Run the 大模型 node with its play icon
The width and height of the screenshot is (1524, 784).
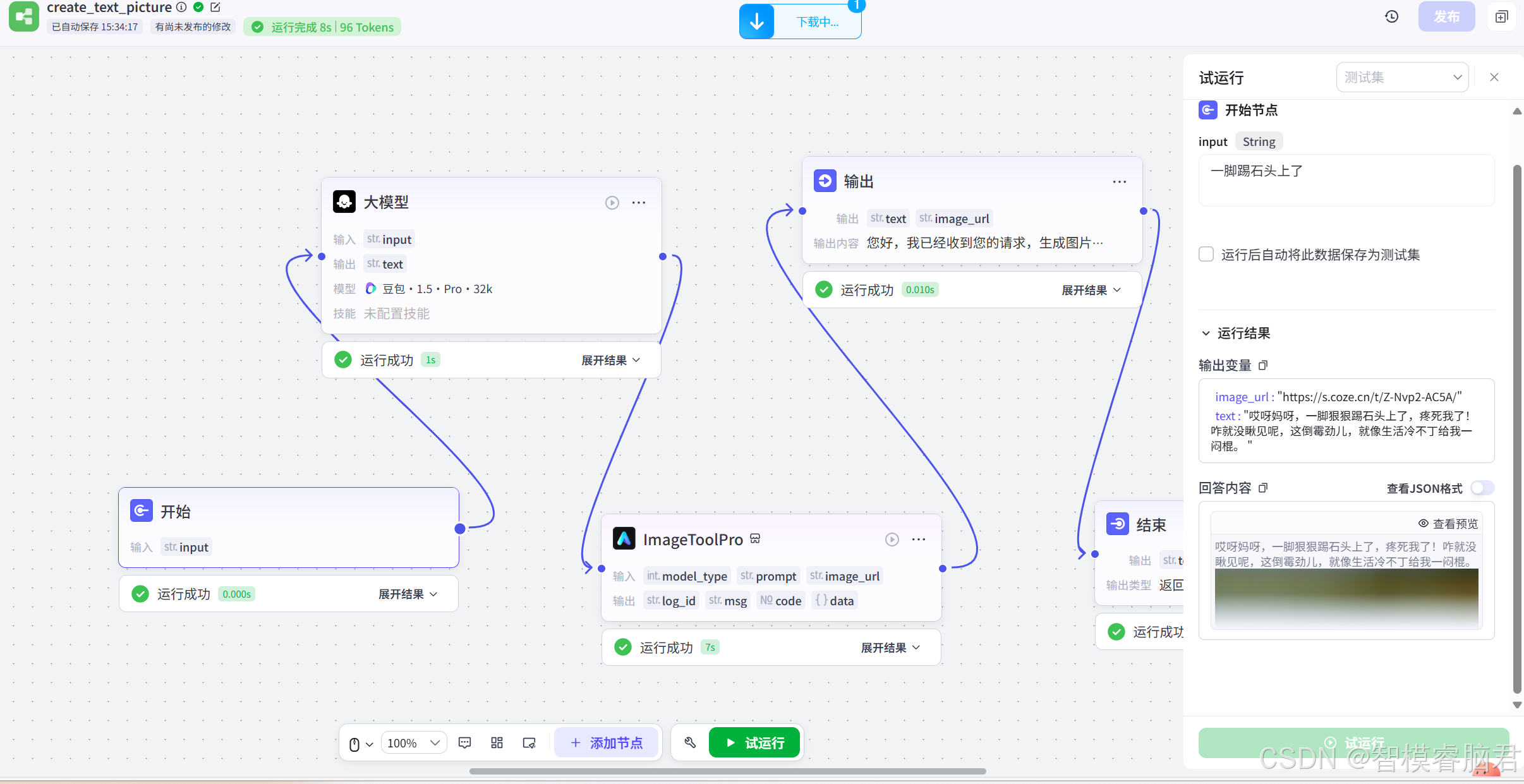point(612,203)
